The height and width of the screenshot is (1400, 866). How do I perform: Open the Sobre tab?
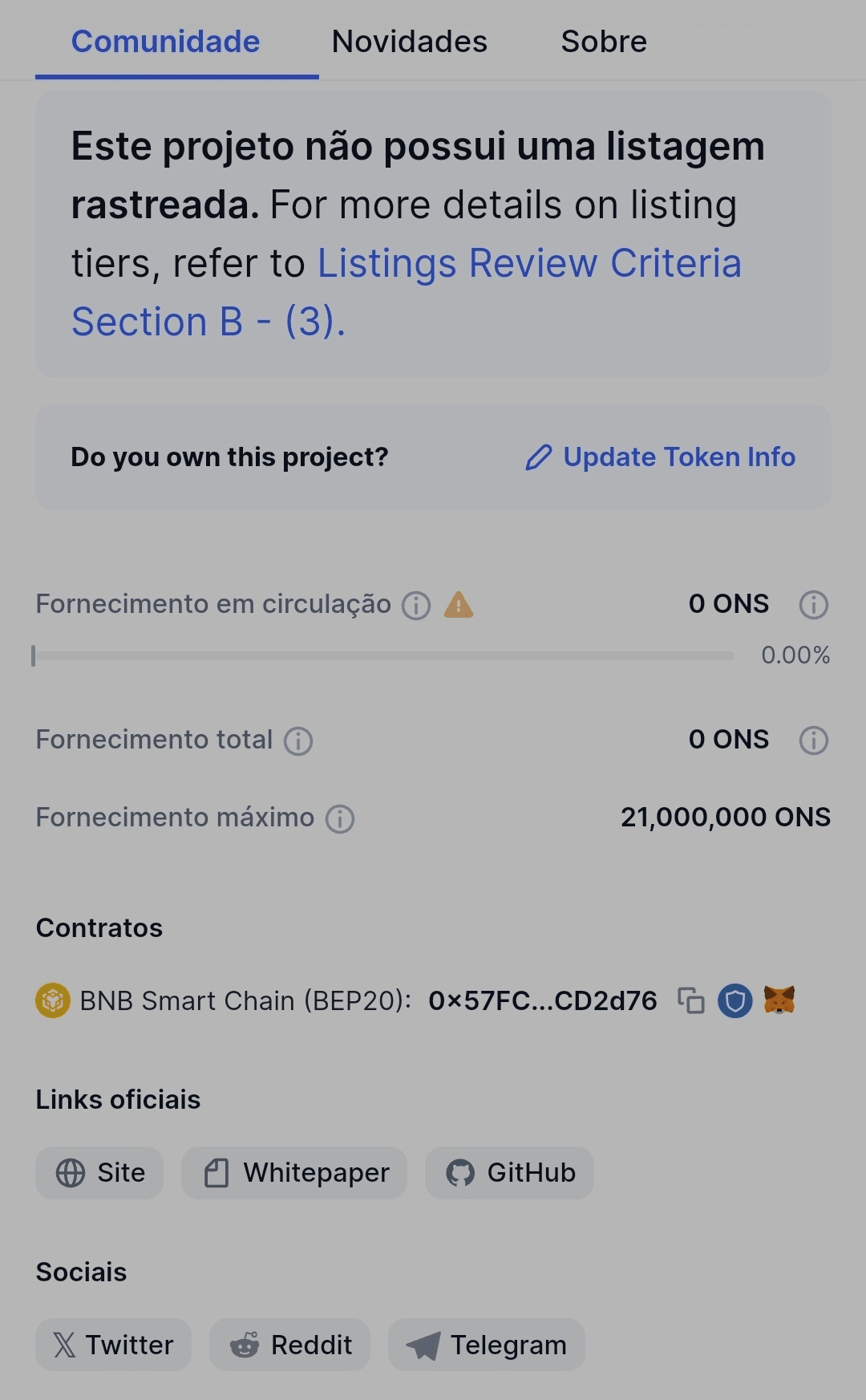click(x=604, y=42)
